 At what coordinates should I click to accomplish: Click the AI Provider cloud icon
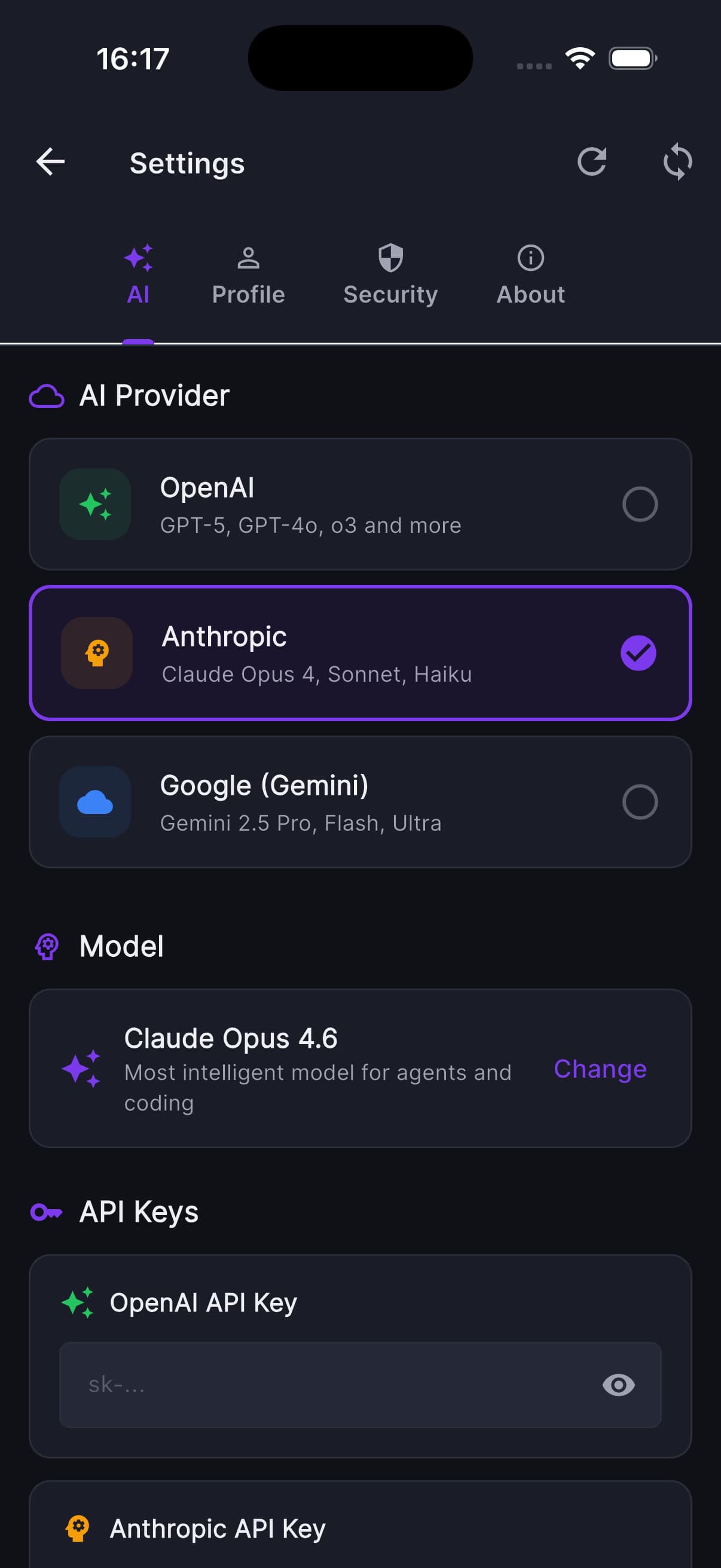click(47, 396)
